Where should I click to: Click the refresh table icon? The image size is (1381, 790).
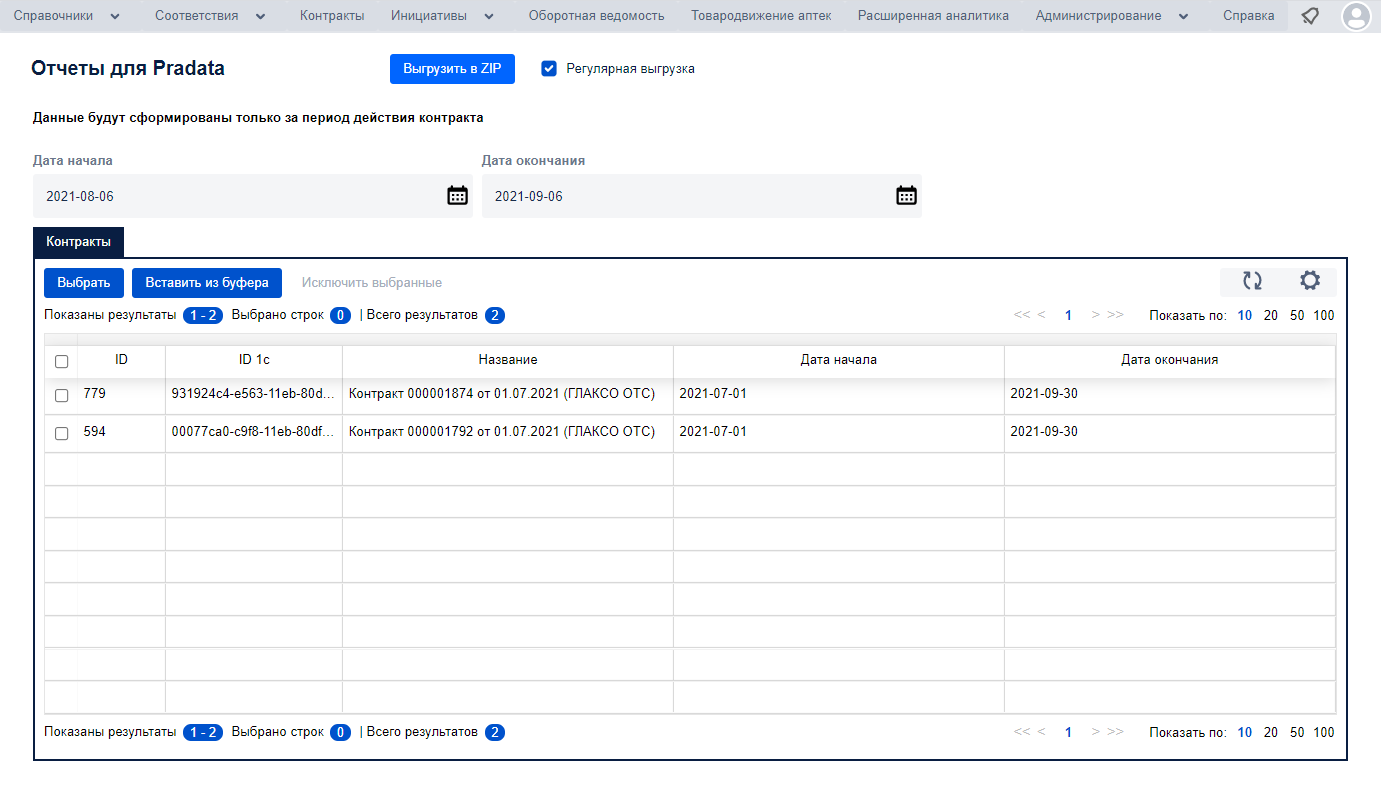click(1252, 282)
